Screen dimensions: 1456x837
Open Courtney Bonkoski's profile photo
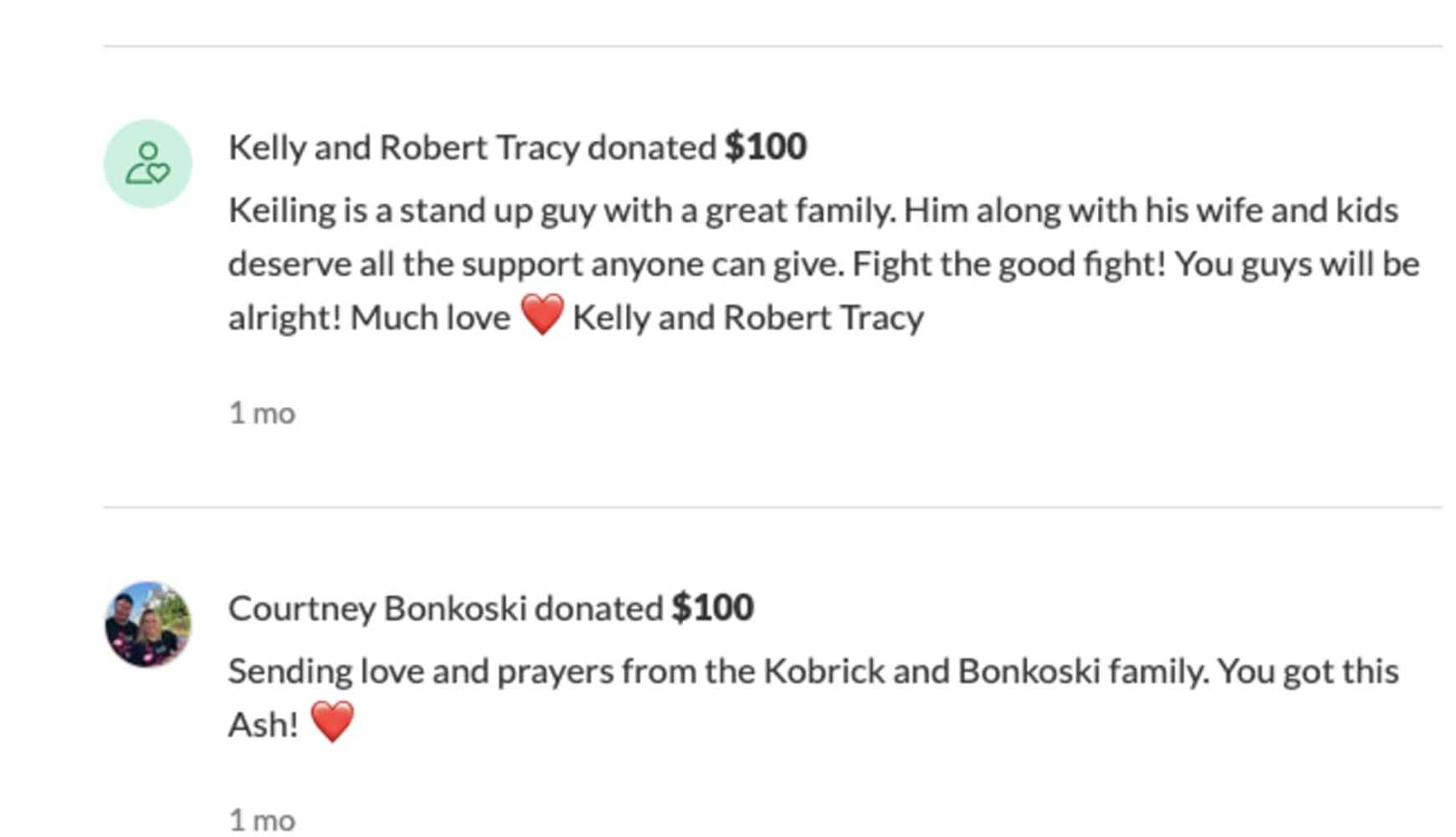tap(148, 624)
